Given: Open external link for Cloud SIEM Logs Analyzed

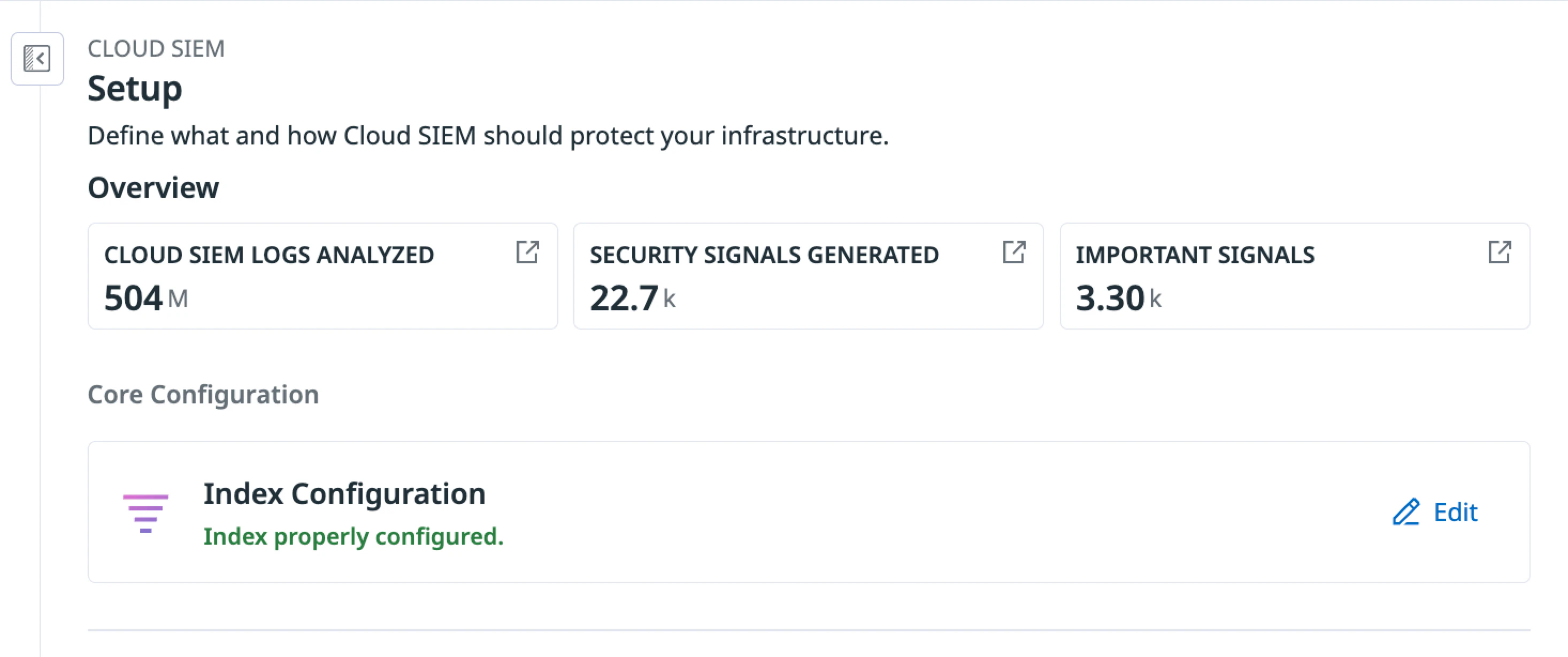Looking at the screenshot, I should [527, 252].
